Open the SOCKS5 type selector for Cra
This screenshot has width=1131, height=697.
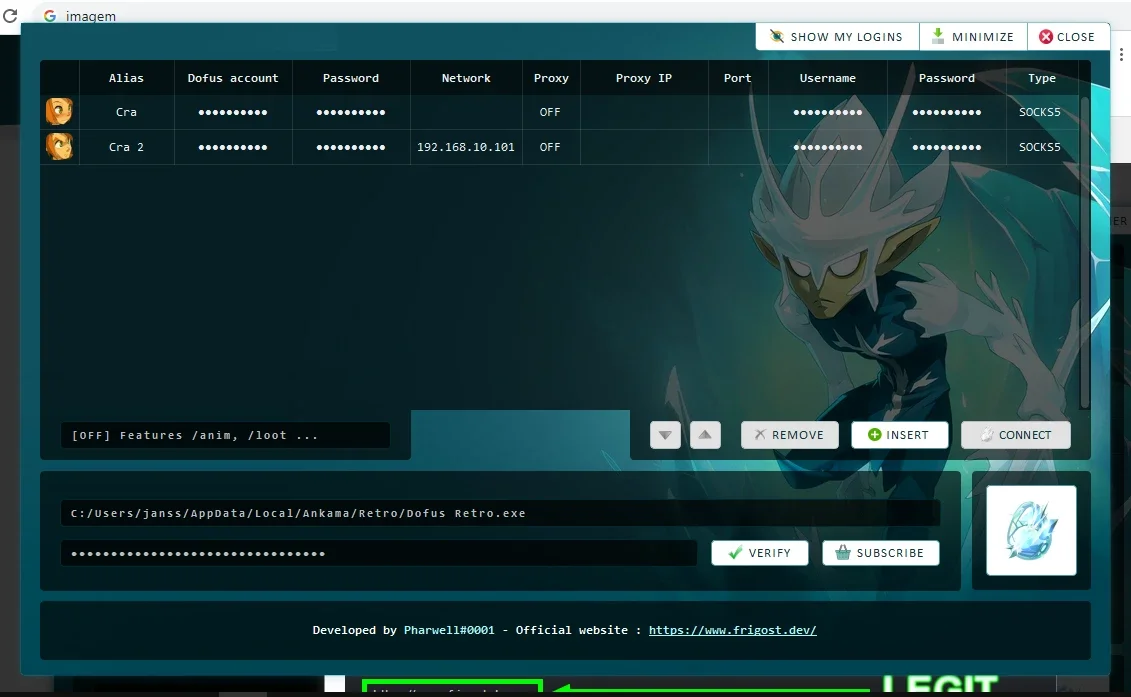click(1039, 112)
